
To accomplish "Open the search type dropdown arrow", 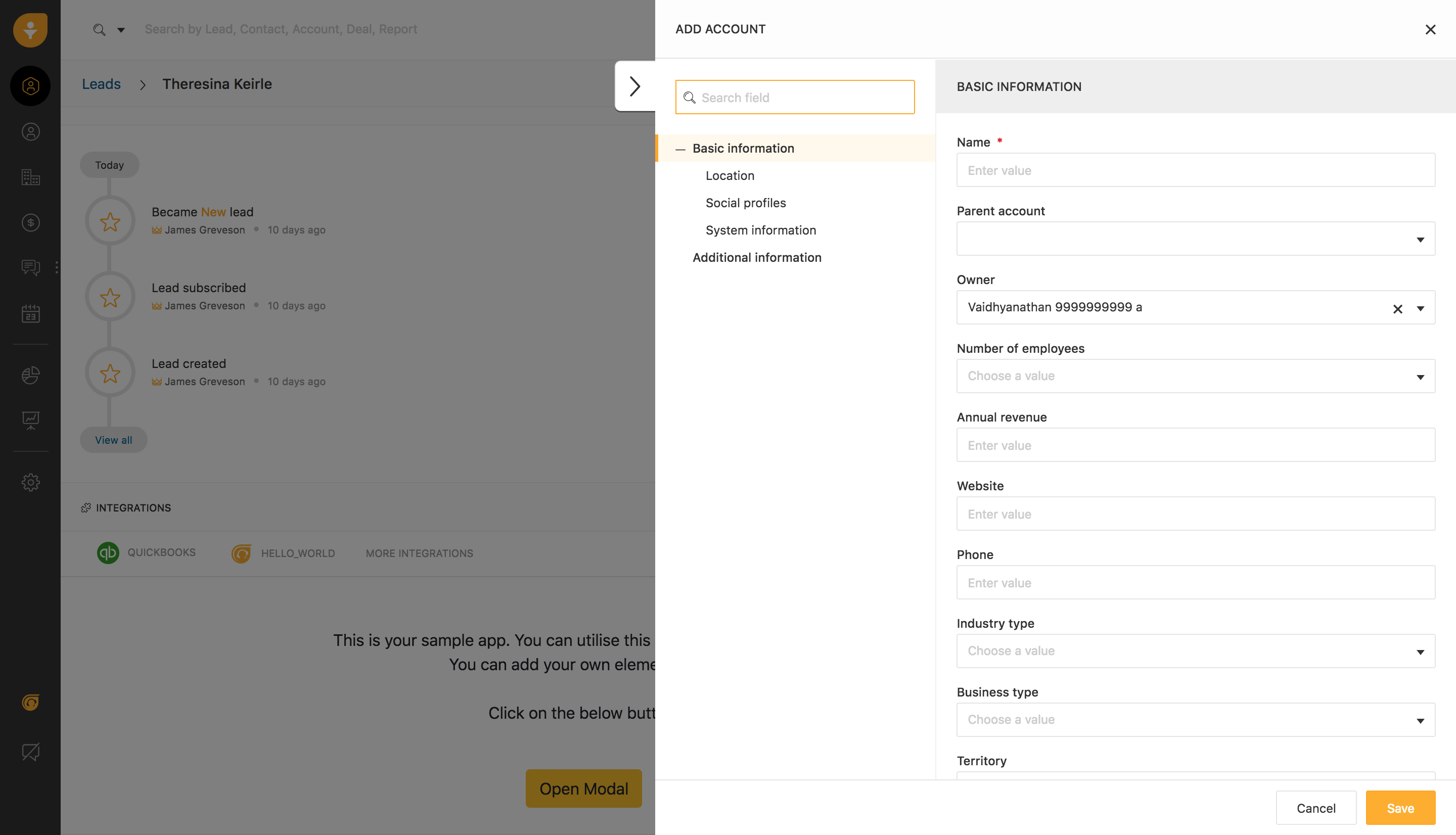I will [x=121, y=30].
